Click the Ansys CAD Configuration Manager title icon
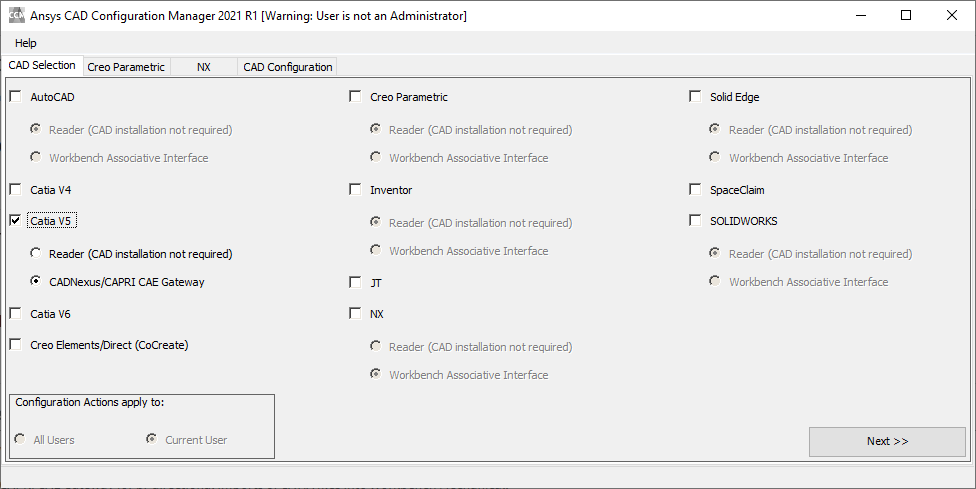 [17, 15]
